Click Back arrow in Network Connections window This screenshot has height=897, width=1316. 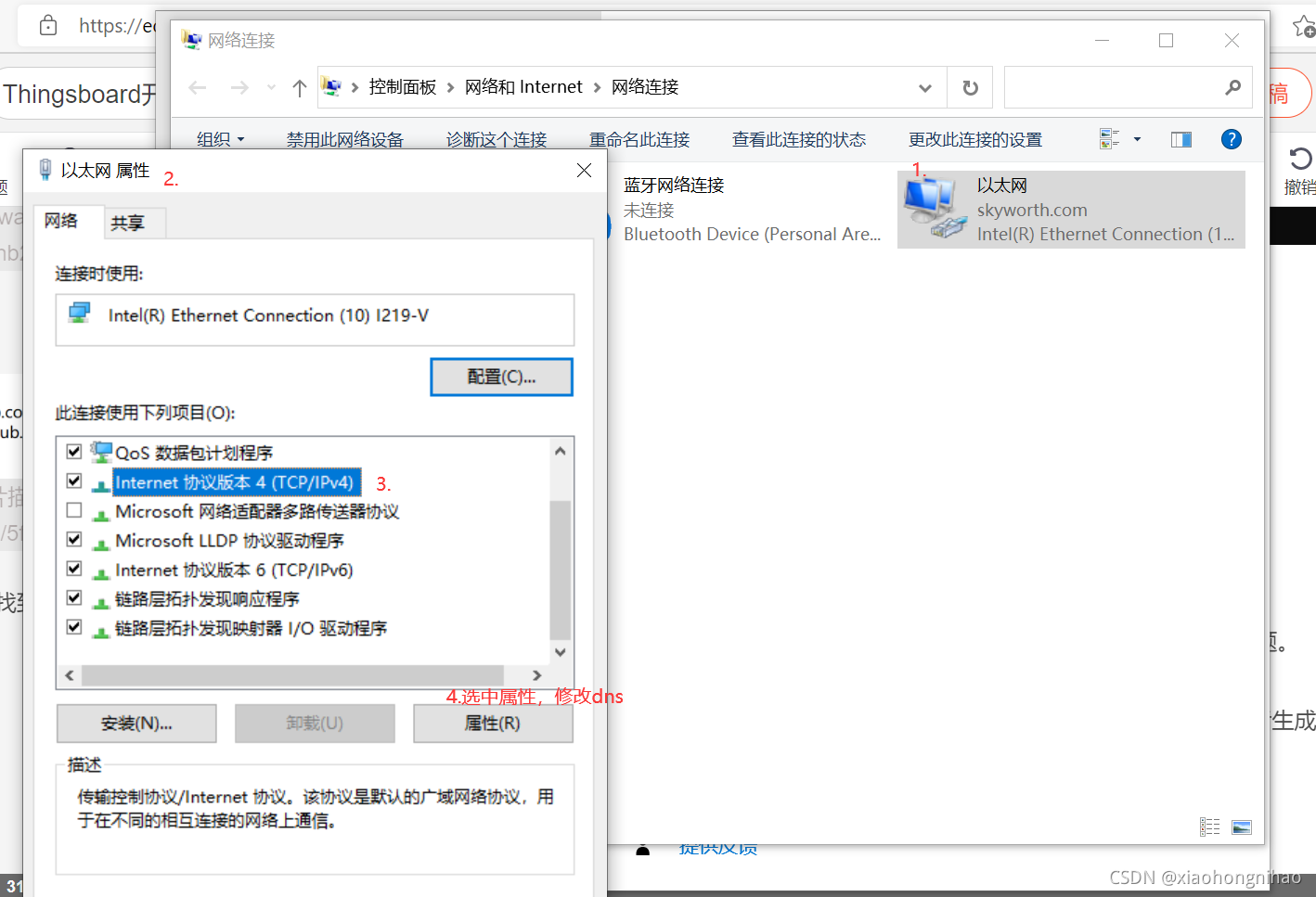coord(197,87)
